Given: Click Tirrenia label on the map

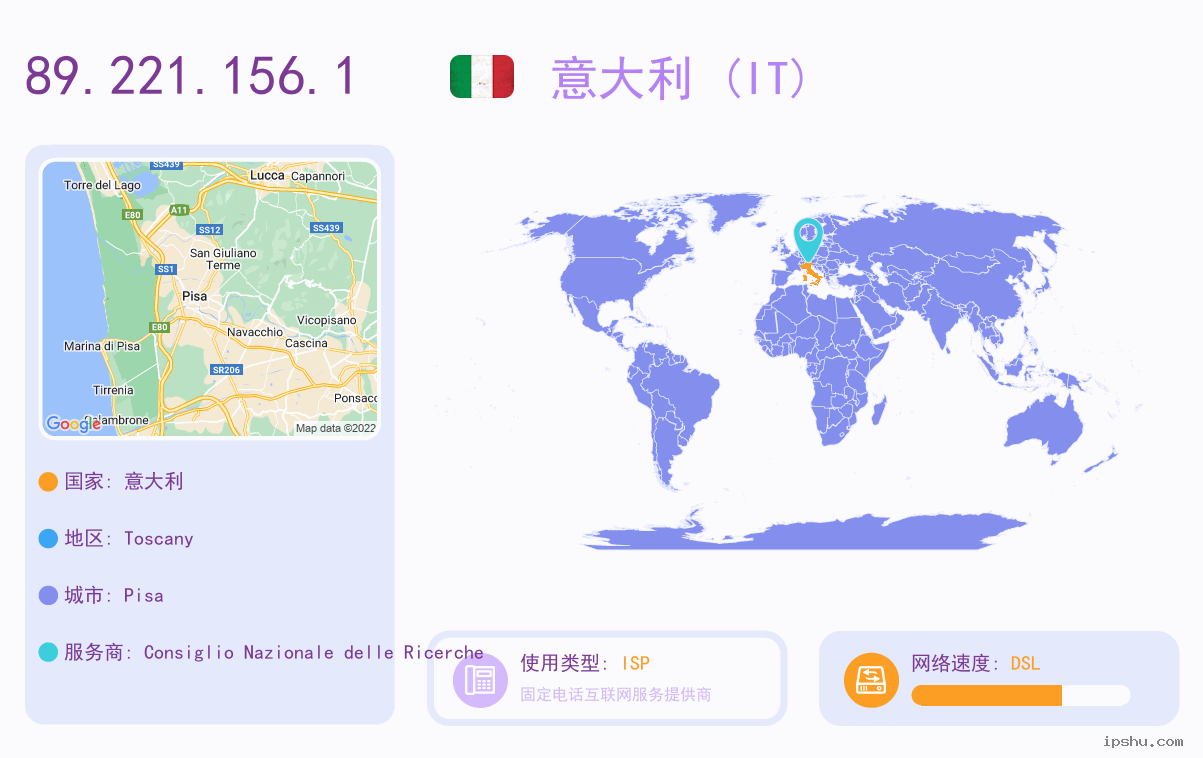Looking at the screenshot, I should (113, 390).
